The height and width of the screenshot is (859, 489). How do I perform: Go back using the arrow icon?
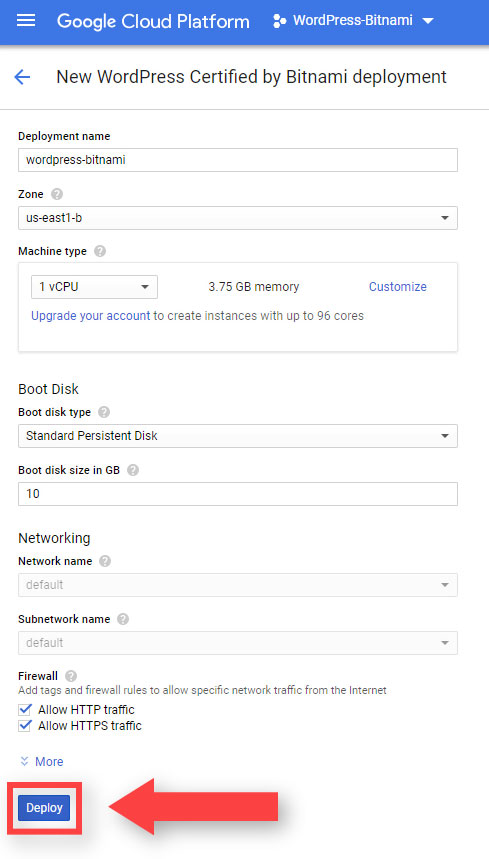pos(22,77)
